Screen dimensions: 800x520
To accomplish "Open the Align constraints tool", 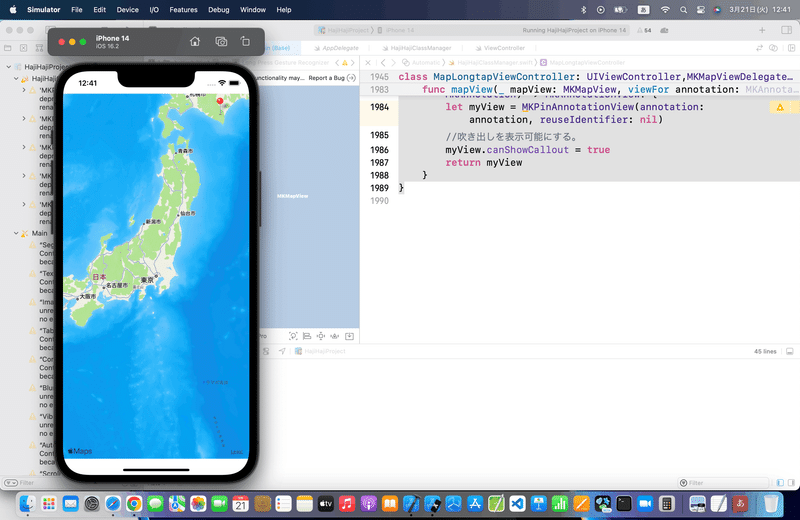I will click(307, 336).
